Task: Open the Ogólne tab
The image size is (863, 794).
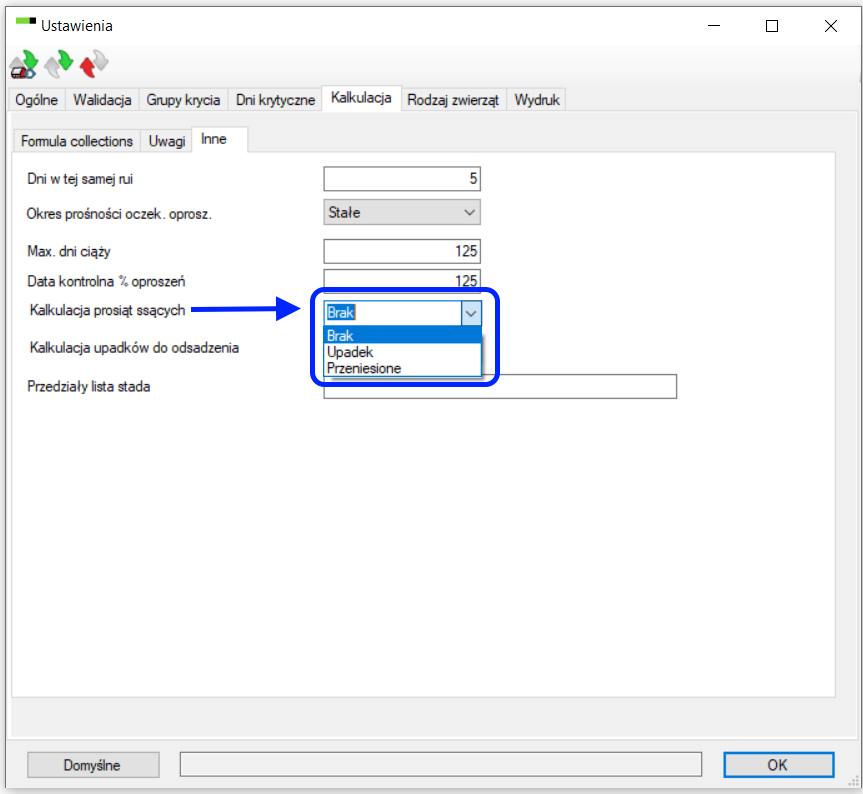Action: pyautogui.click(x=36, y=100)
